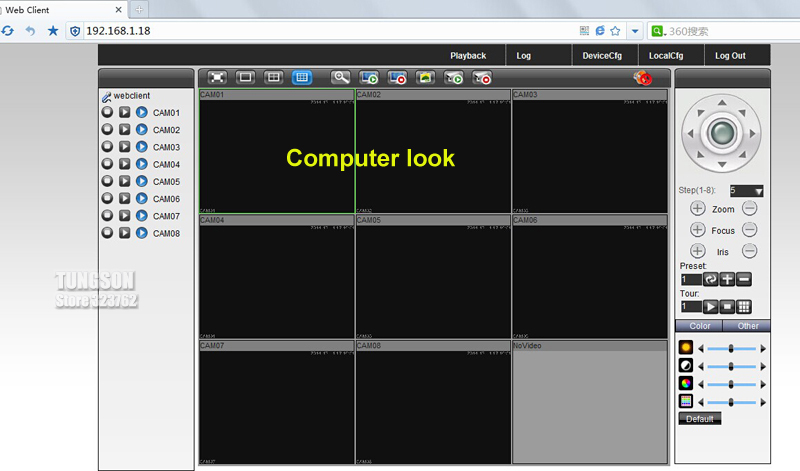Image resolution: width=800 pixels, height=471 pixels.
Task: Click the Default button
Action: (699, 419)
